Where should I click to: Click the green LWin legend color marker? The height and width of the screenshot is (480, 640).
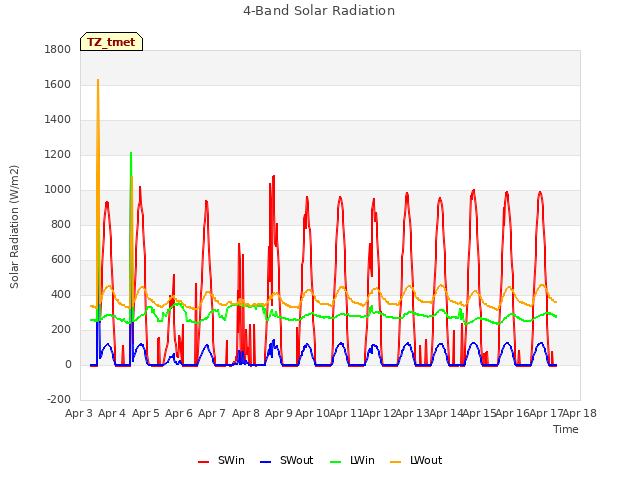click(x=335, y=462)
